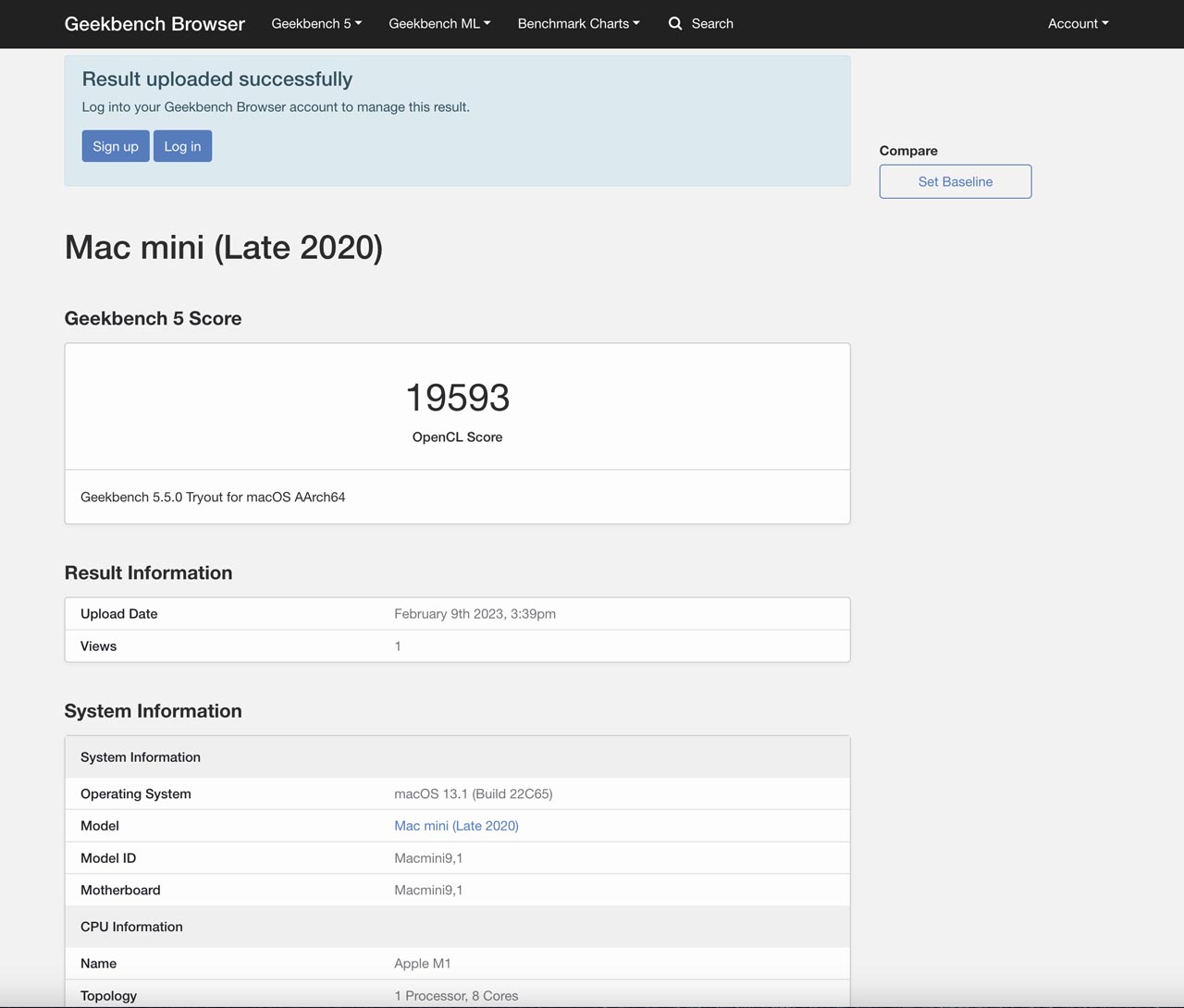Click the Apple M1 CPU name value
Screen dimensions: 1184x1008
coord(423,964)
